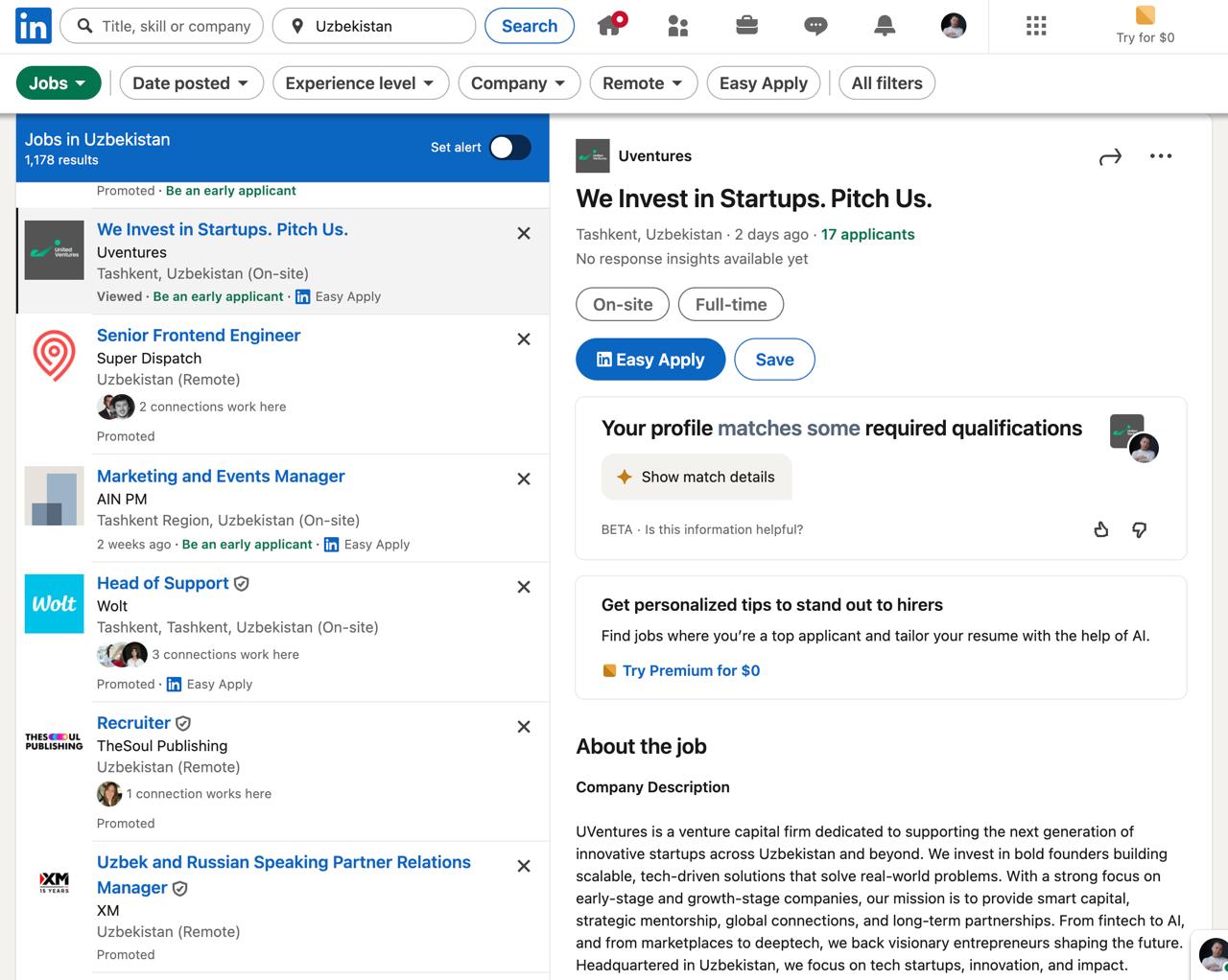Open All filters panel

(887, 83)
